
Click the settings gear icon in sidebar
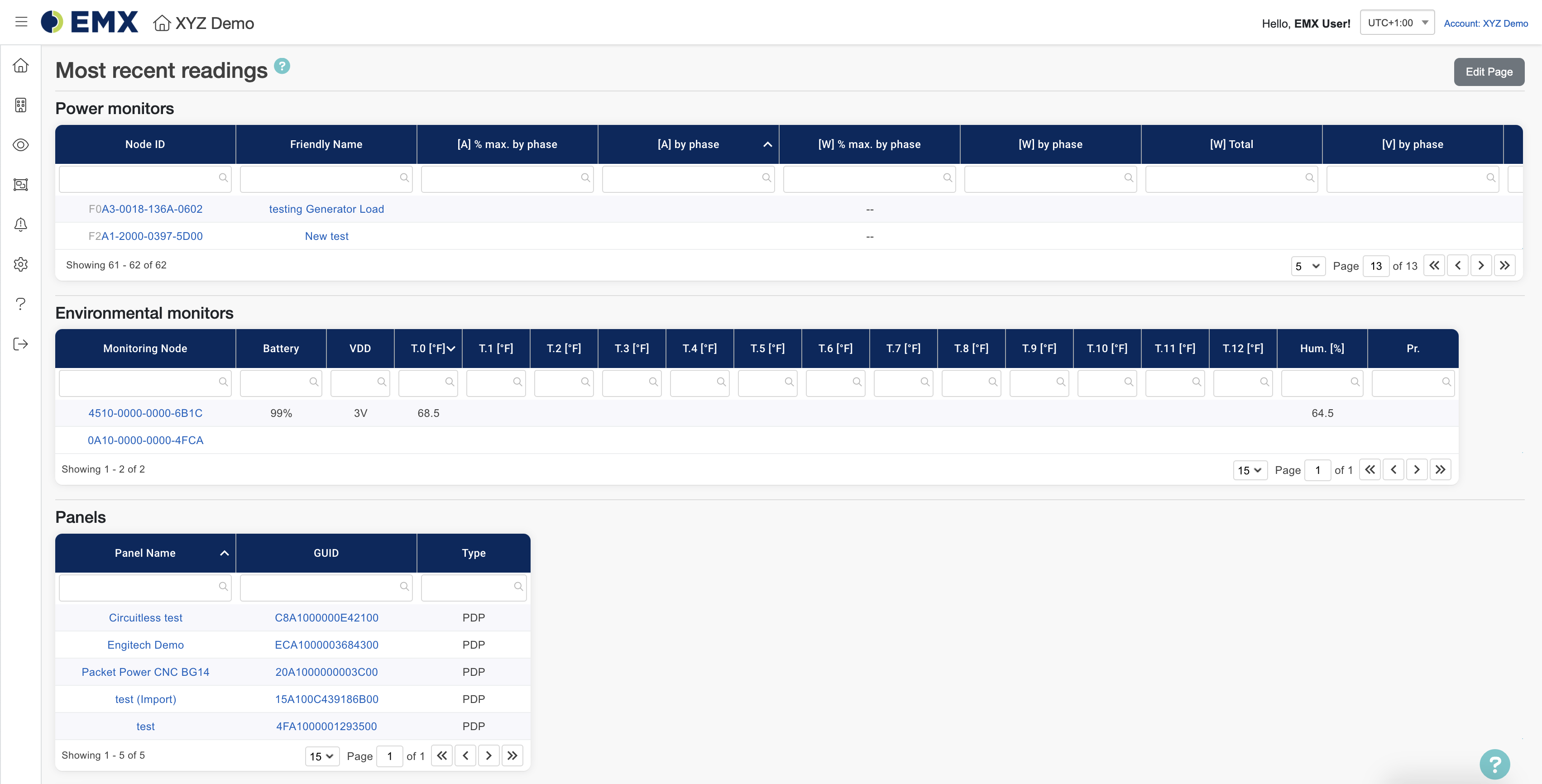pyautogui.click(x=22, y=264)
